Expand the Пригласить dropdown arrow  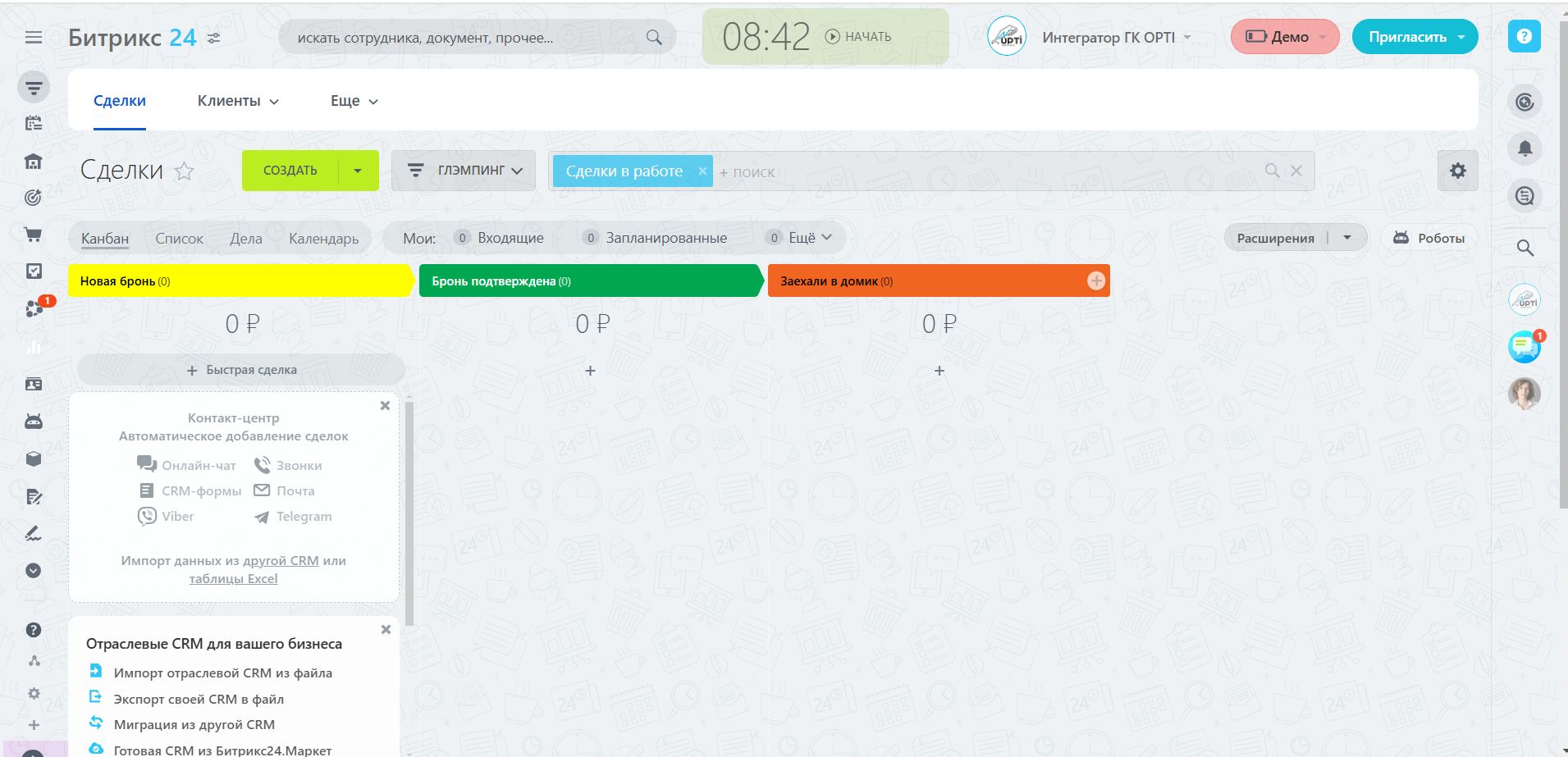(x=1461, y=38)
